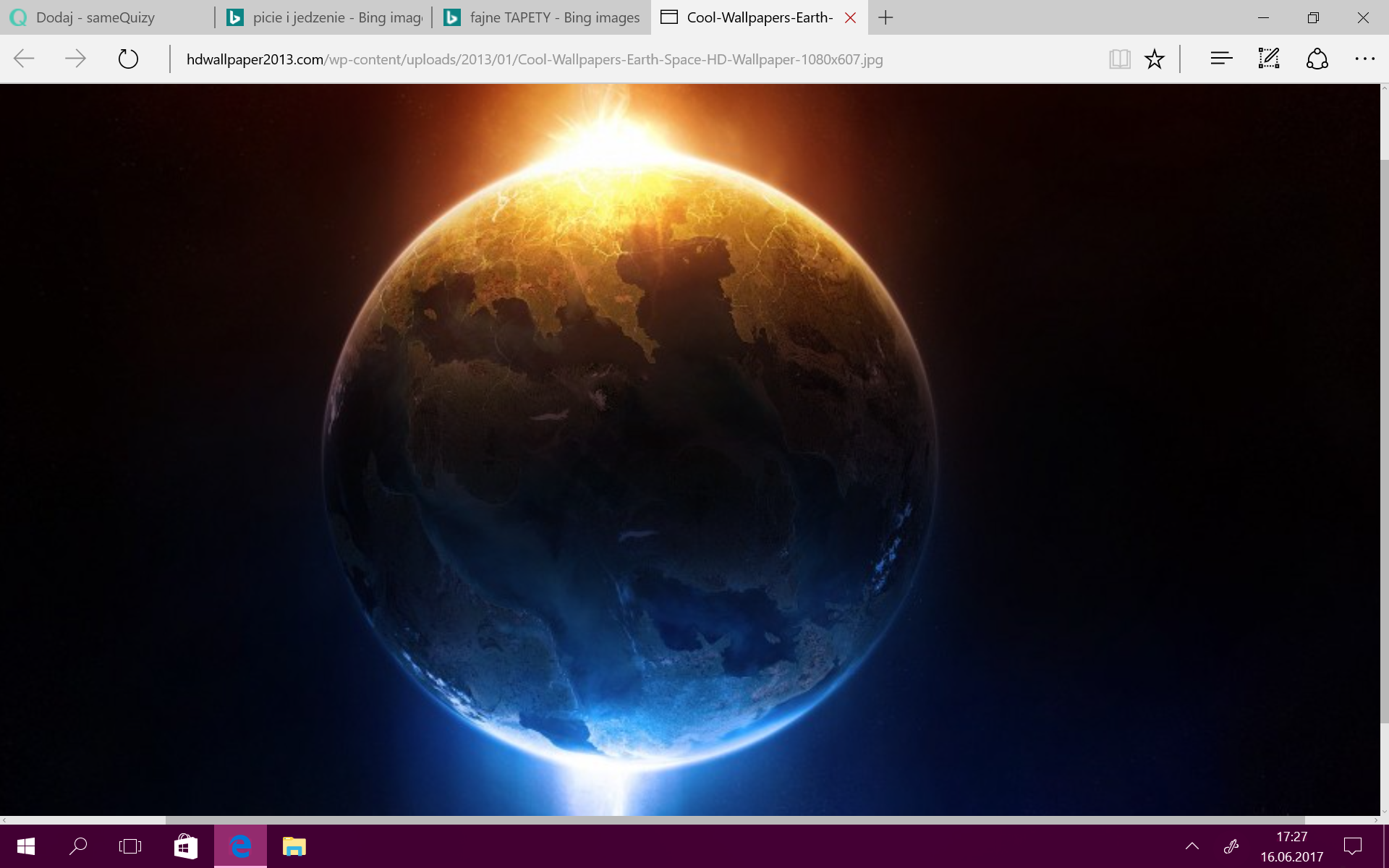Screen dimensions: 1389x868
Task: Click the browser Back arrow
Action: click(x=24, y=59)
